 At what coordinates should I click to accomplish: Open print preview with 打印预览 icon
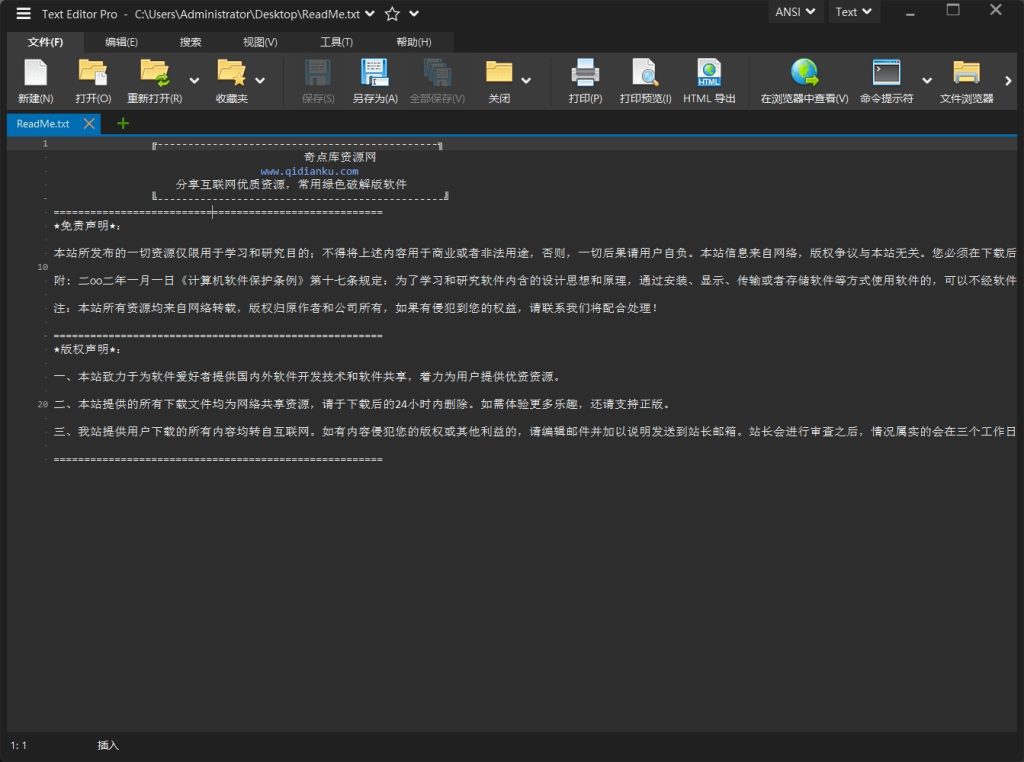pyautogui.click(x=645, y=74)
